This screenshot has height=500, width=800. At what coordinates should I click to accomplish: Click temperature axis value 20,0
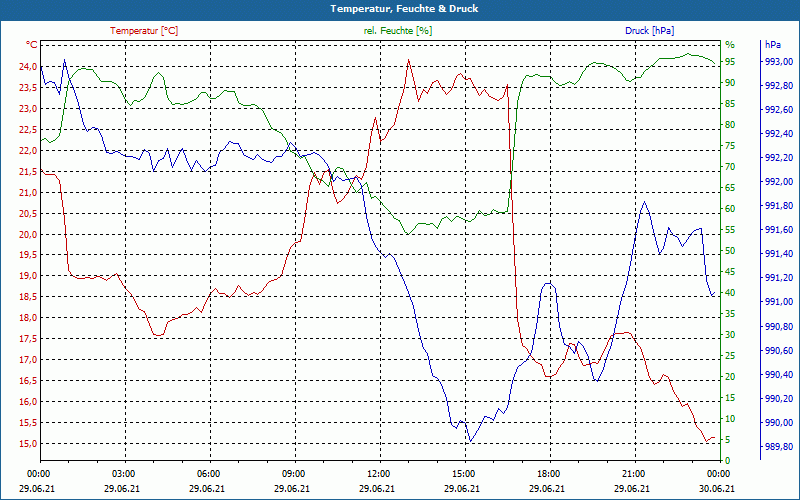click(x=28, y=235)
